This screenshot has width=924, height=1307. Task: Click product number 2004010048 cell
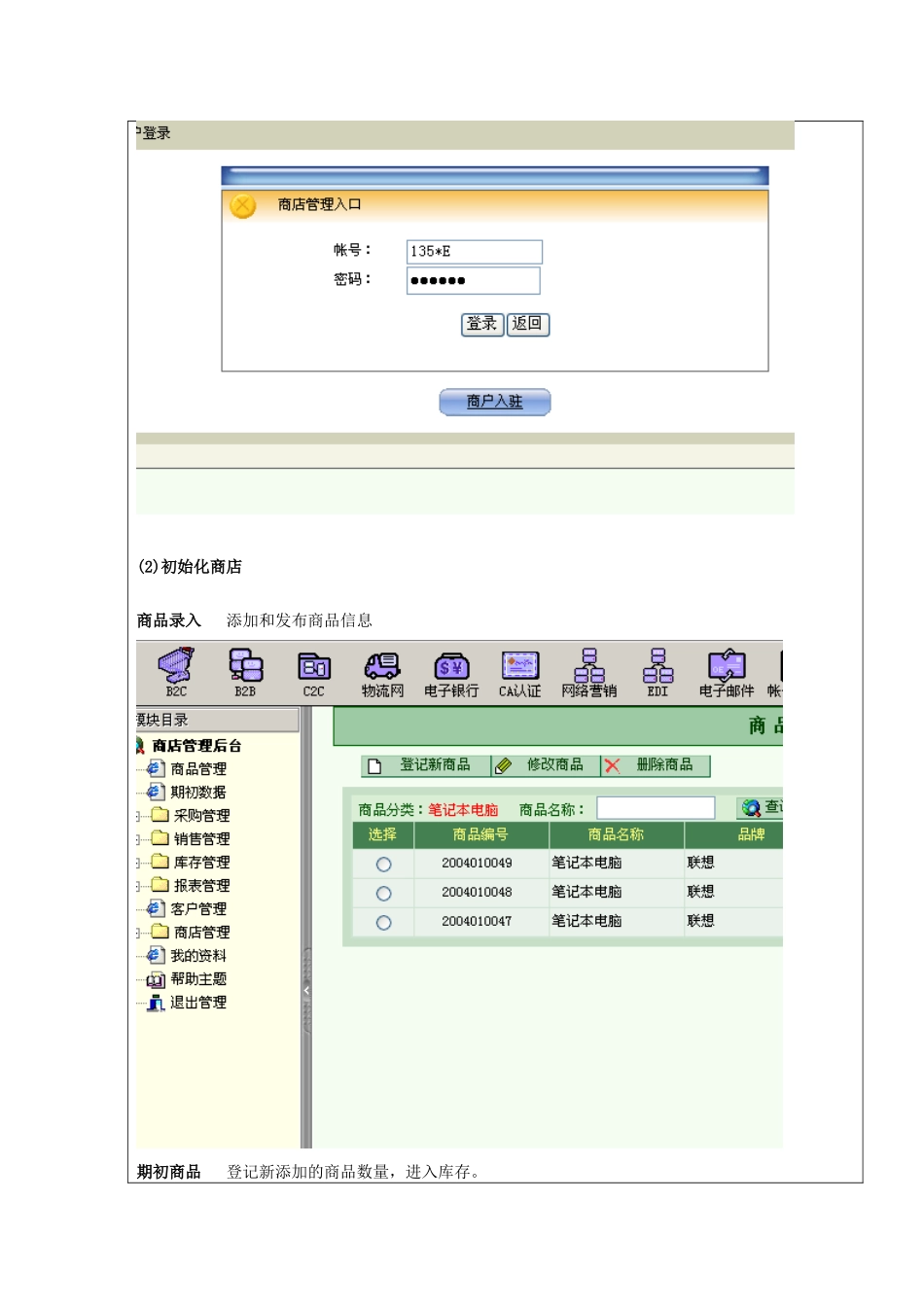477,892
